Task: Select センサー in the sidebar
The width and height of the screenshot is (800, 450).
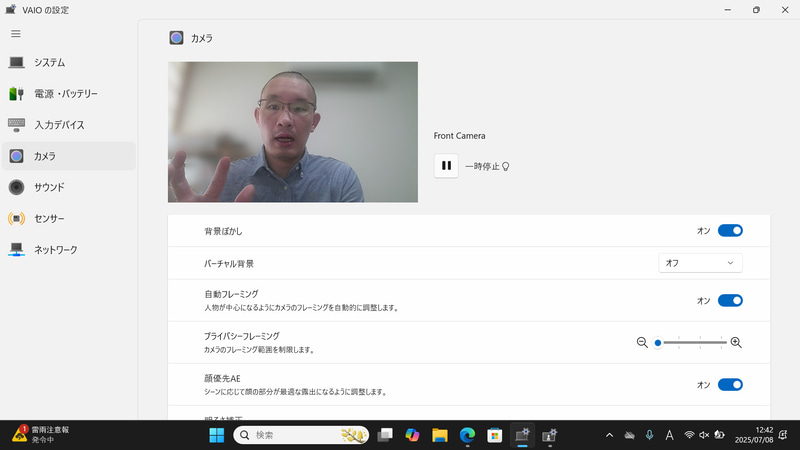Action: pyautogui.click(x=69, y=218)
